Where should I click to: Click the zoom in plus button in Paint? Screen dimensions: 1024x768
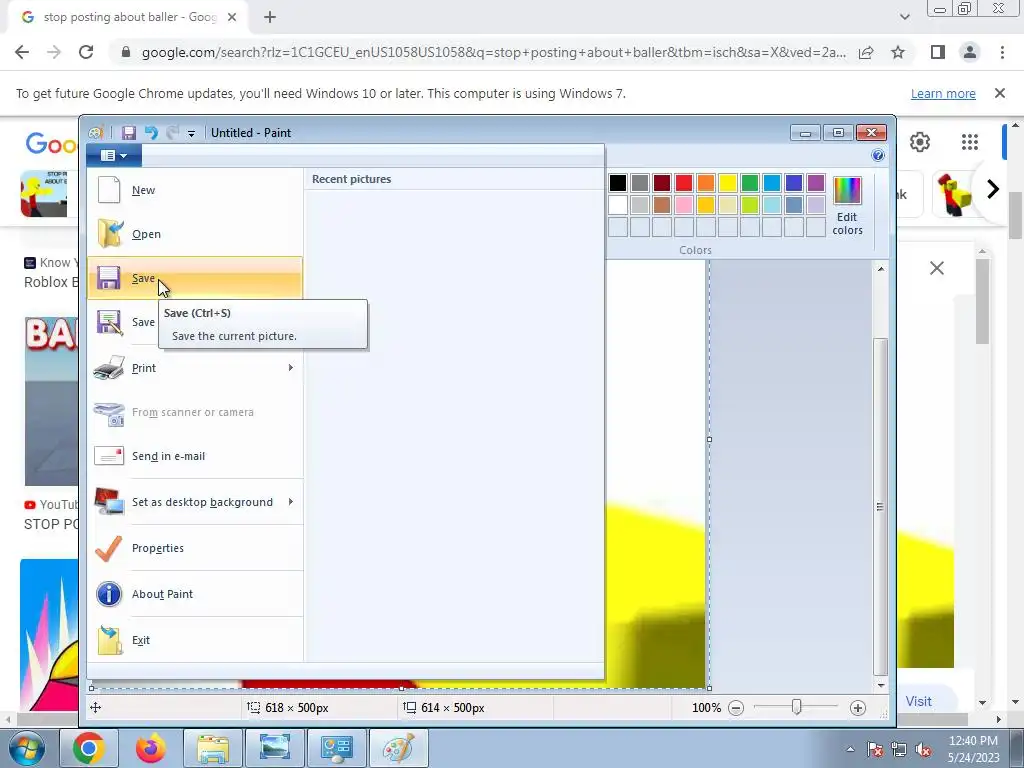[857, 708]
